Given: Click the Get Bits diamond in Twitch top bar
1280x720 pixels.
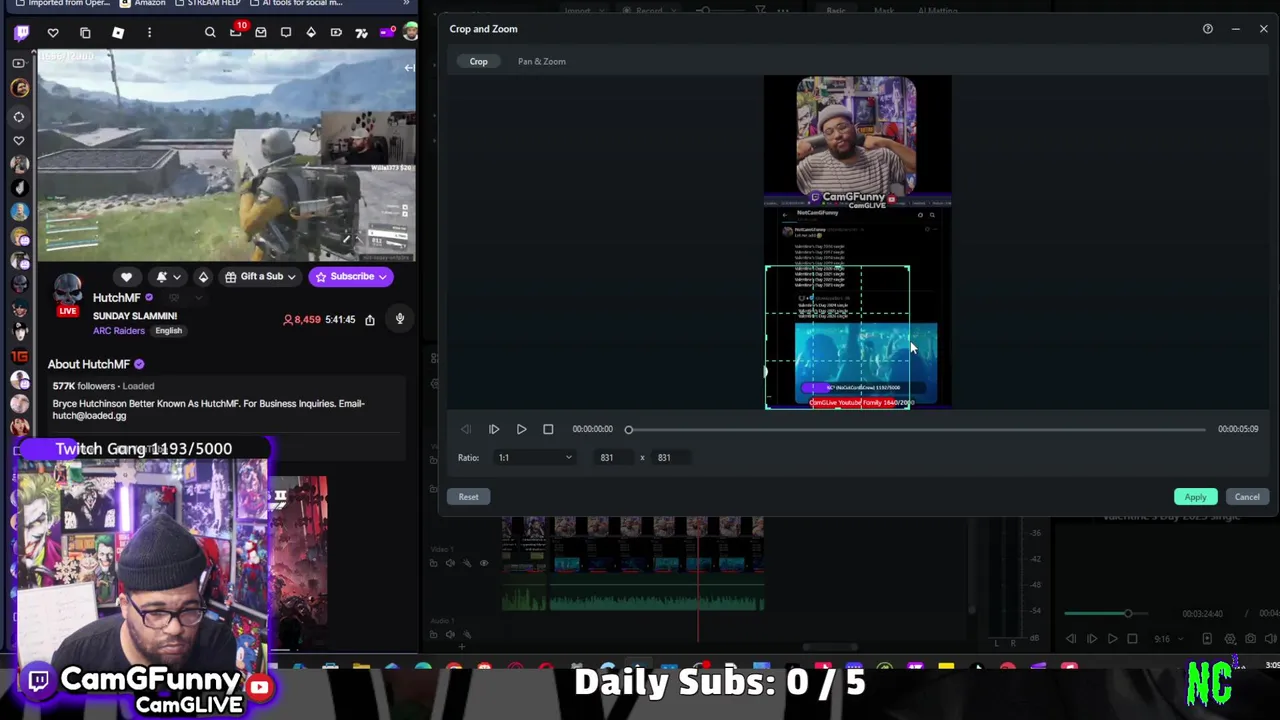Looking at the screenshot, I should 311,33.
